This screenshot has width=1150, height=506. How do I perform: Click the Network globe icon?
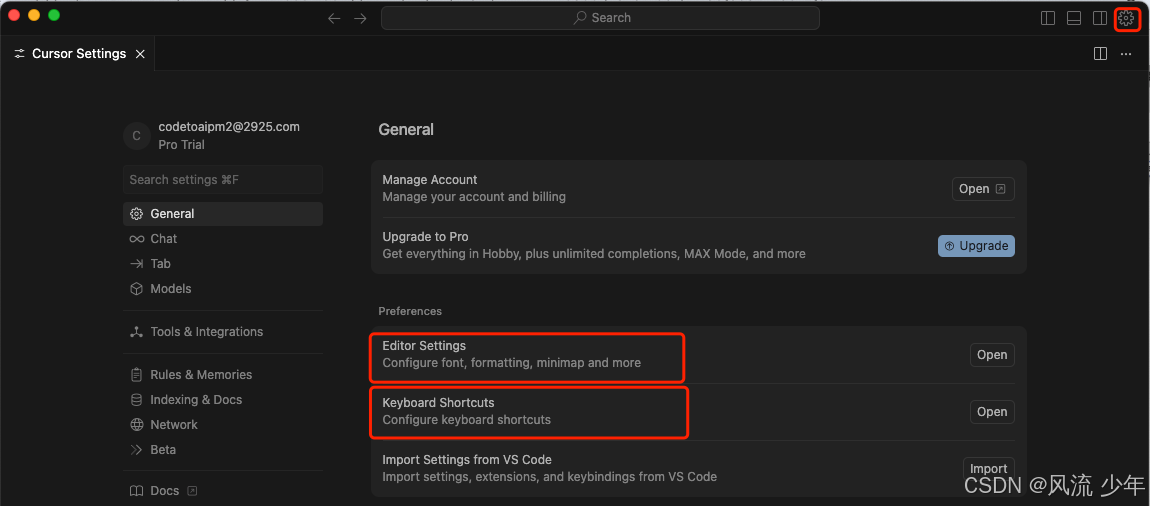pos(136,425)
